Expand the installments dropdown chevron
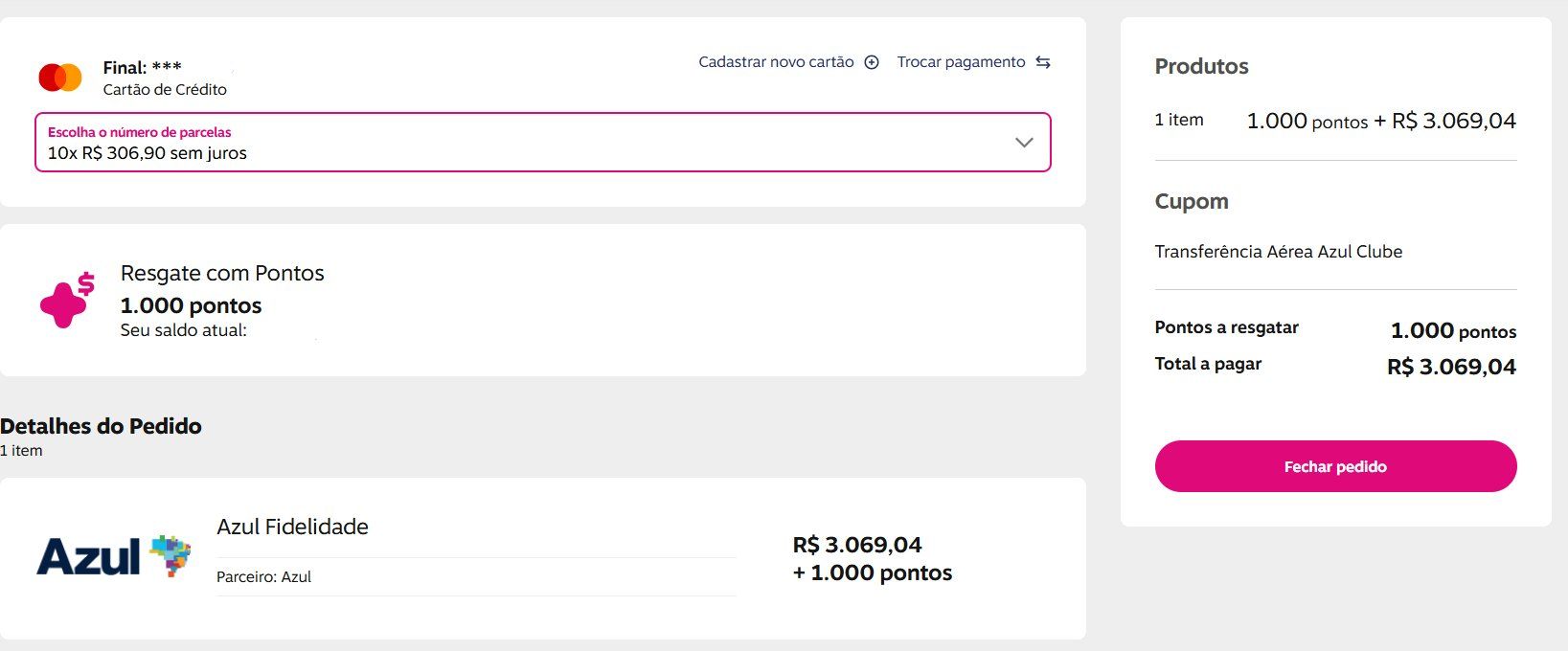Image resolution: width=1568 pixels, height=651 pixels. tap(1024, 143)
